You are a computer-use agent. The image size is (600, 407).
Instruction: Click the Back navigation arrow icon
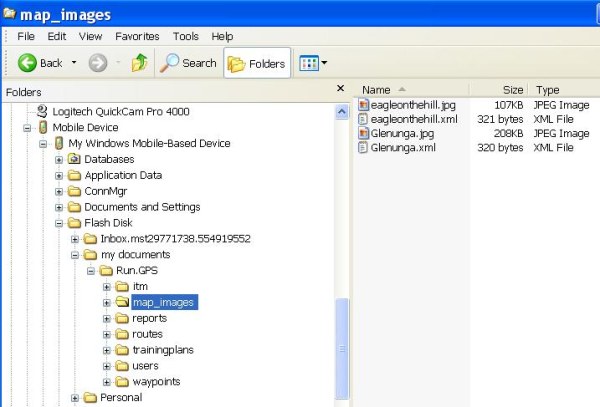(x=27, y=63)
